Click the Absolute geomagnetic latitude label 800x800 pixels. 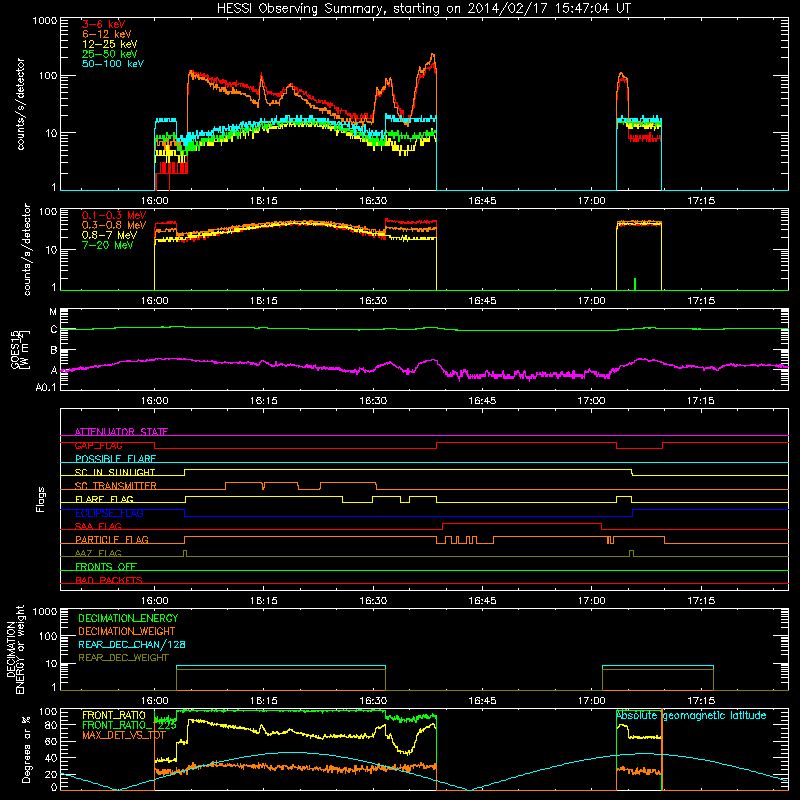[691, 715]
